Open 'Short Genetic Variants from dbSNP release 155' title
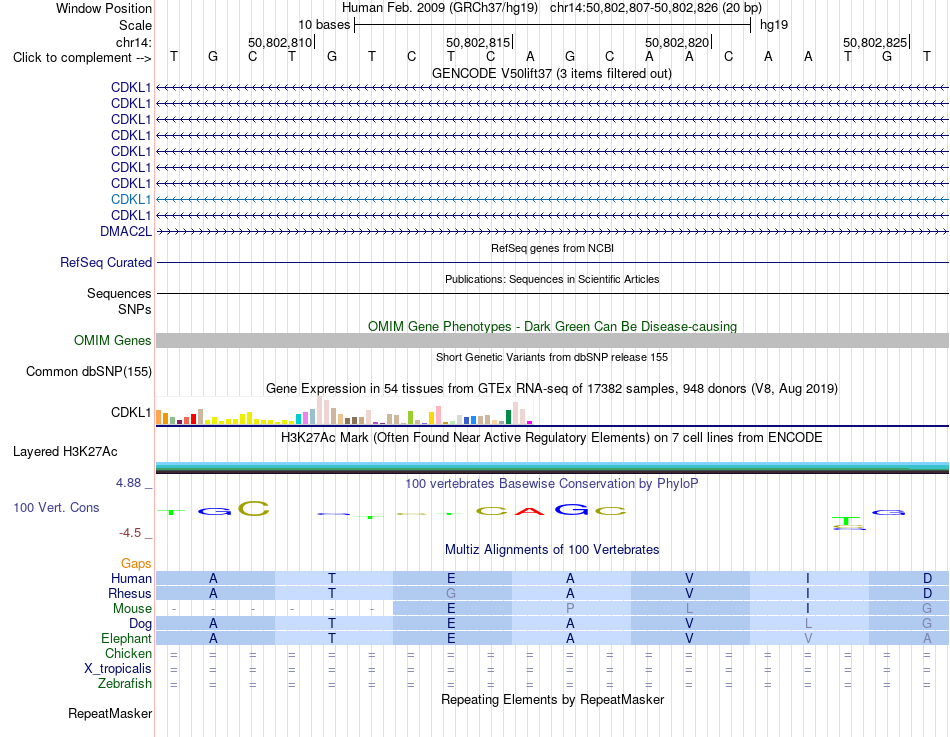 [x=552, y=358]
